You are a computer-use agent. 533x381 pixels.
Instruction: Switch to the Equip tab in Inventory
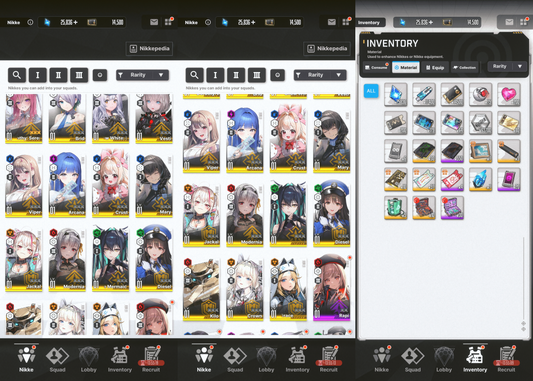(x=435, y=67)
